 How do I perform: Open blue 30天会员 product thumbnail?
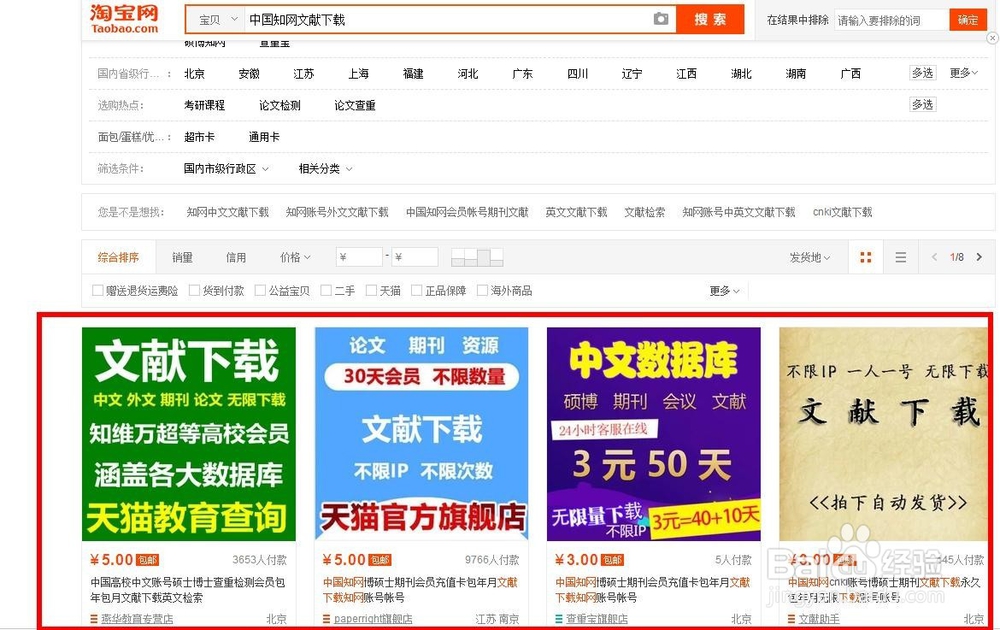click(422, 434)
